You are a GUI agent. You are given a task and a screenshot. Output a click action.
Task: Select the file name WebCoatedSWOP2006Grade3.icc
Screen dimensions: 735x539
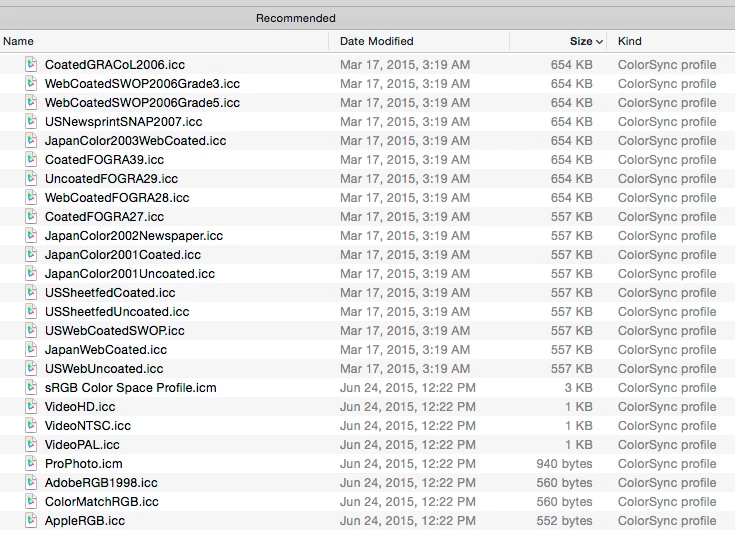coord(142,83)
